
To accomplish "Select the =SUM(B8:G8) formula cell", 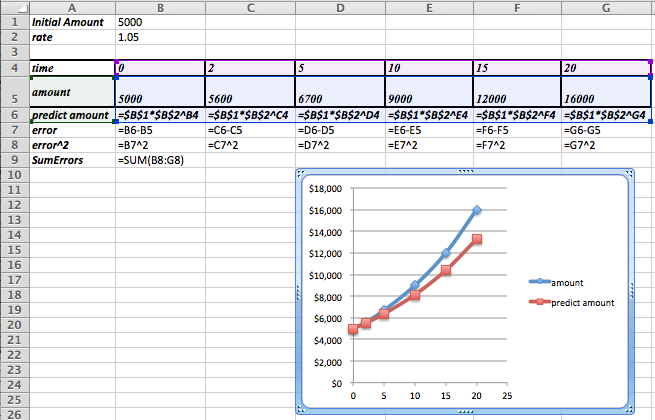I will point(157,160).
